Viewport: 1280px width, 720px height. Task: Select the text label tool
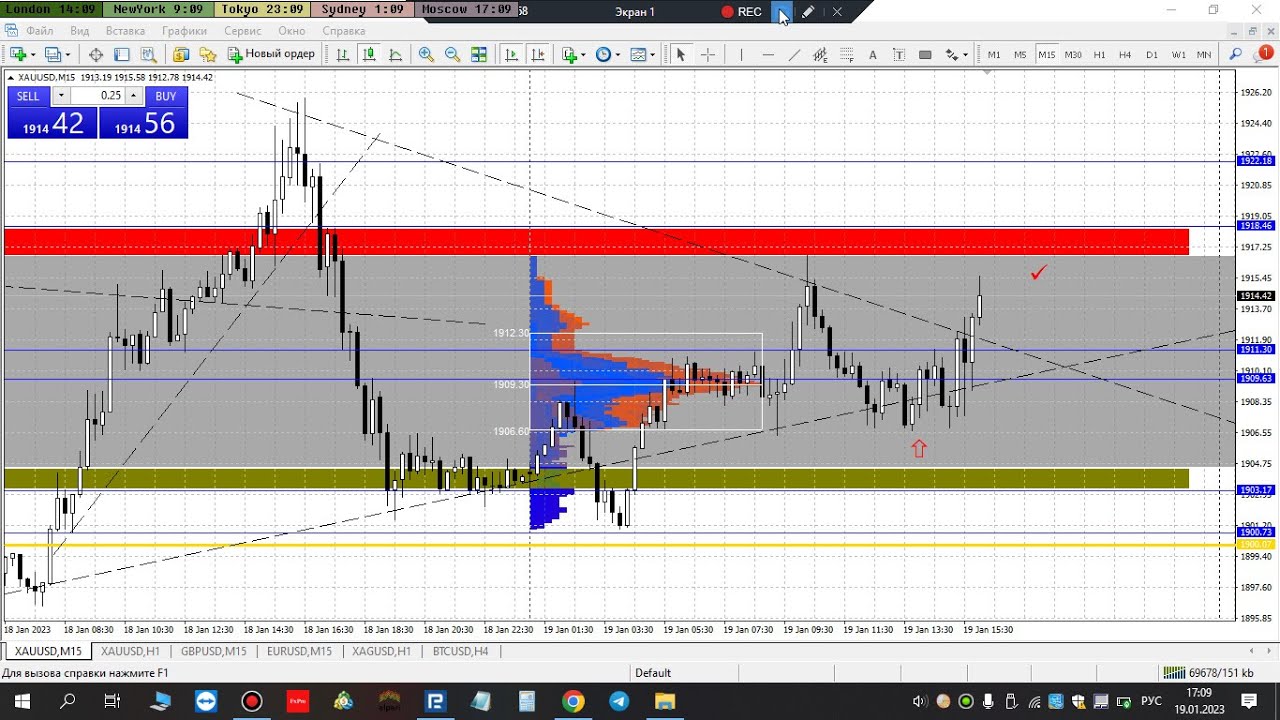[x=899, y=54]
